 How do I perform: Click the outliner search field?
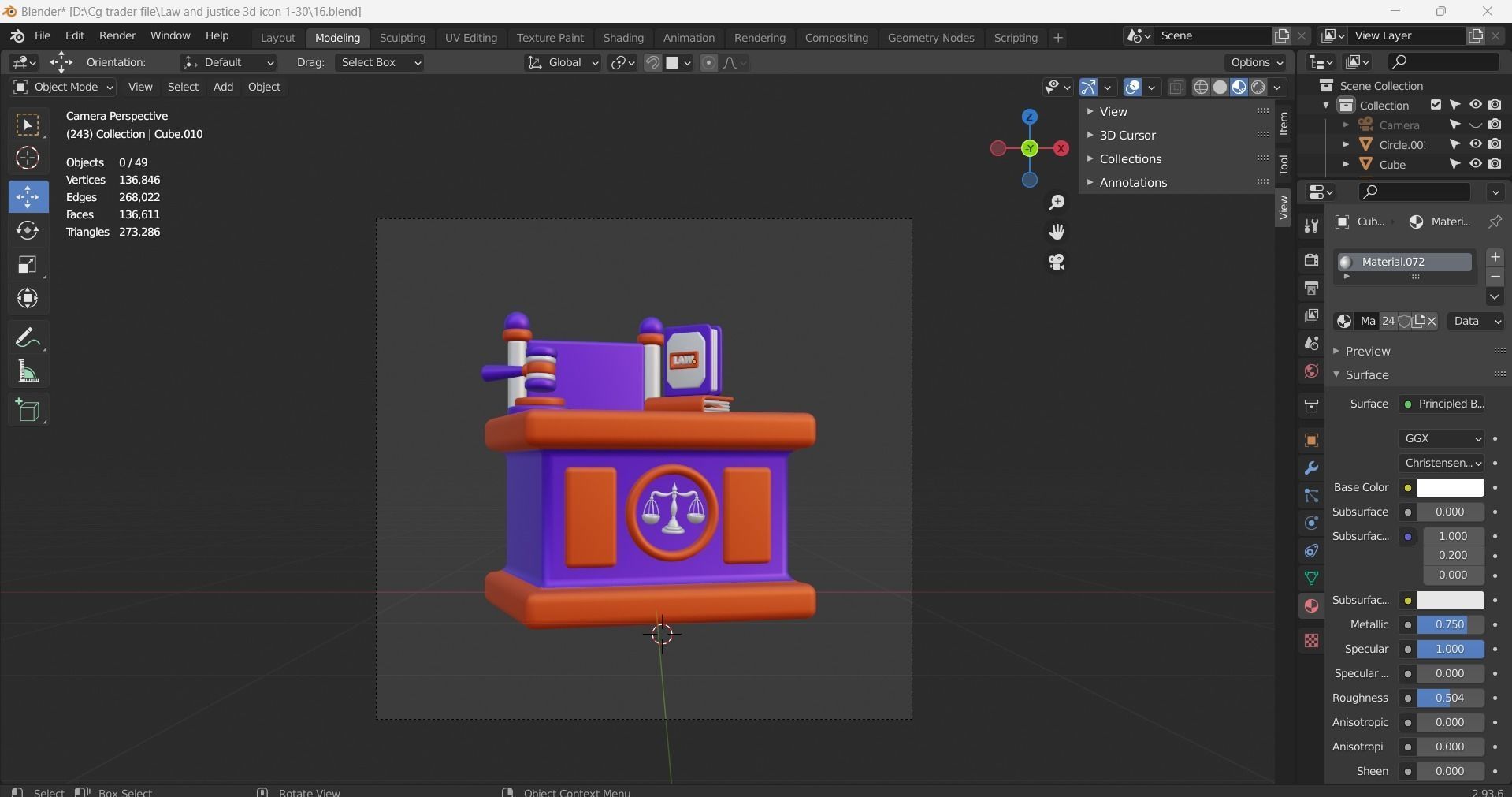(1444, 61)
